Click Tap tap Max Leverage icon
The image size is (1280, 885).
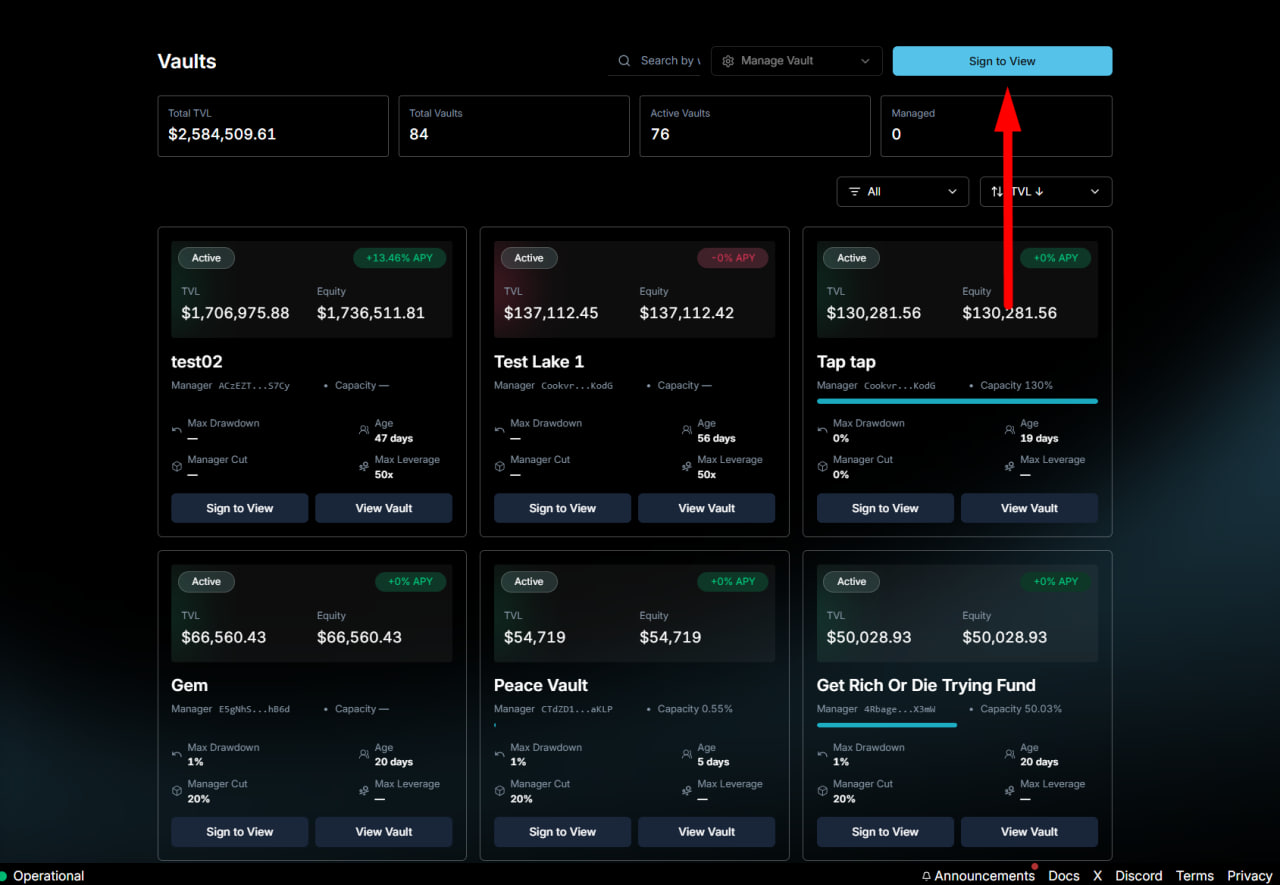[x=1010, y=467]
